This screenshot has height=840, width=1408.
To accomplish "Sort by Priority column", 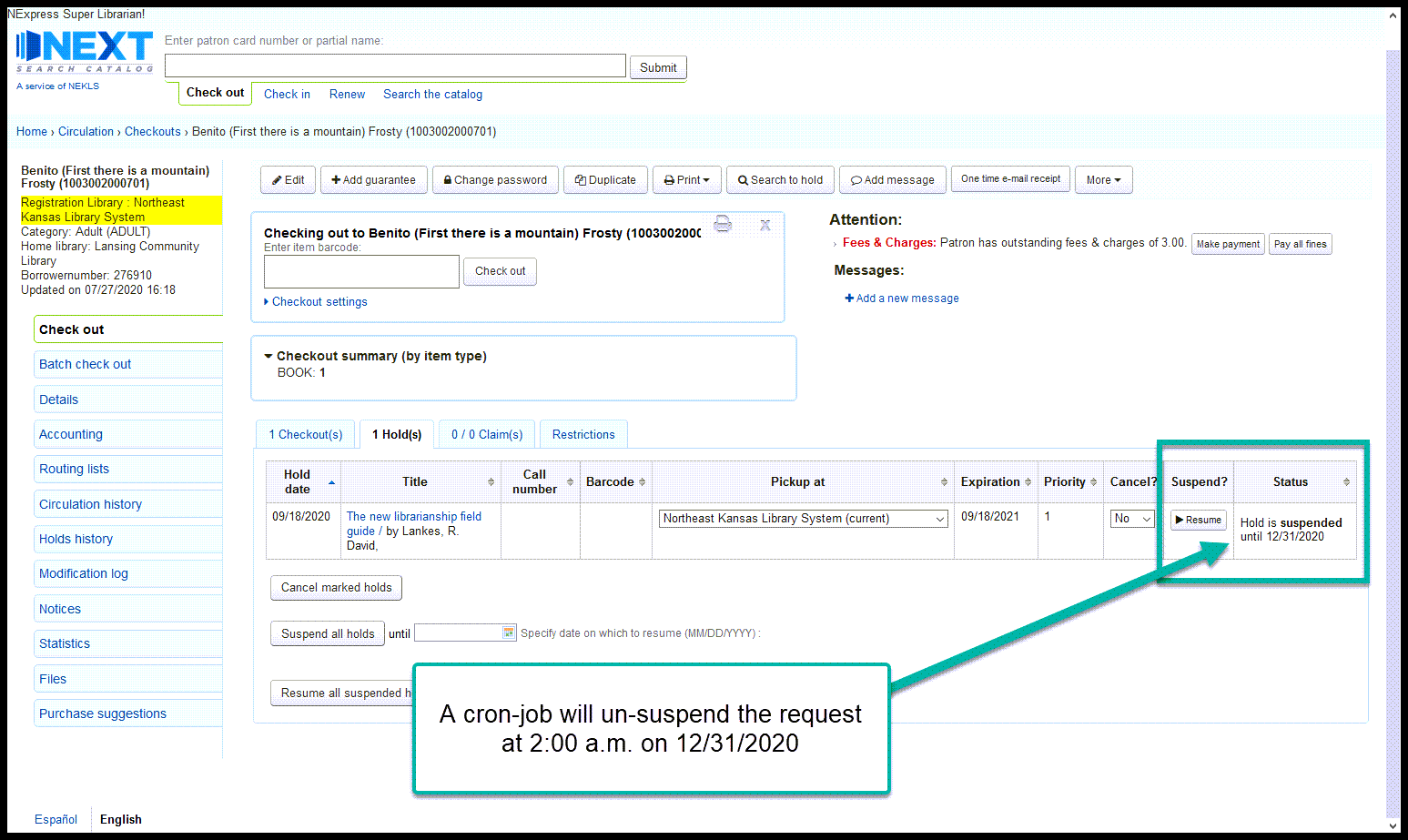I will click(1070, 481).
